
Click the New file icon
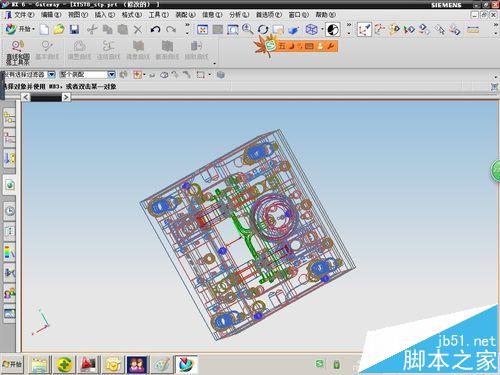44,30
